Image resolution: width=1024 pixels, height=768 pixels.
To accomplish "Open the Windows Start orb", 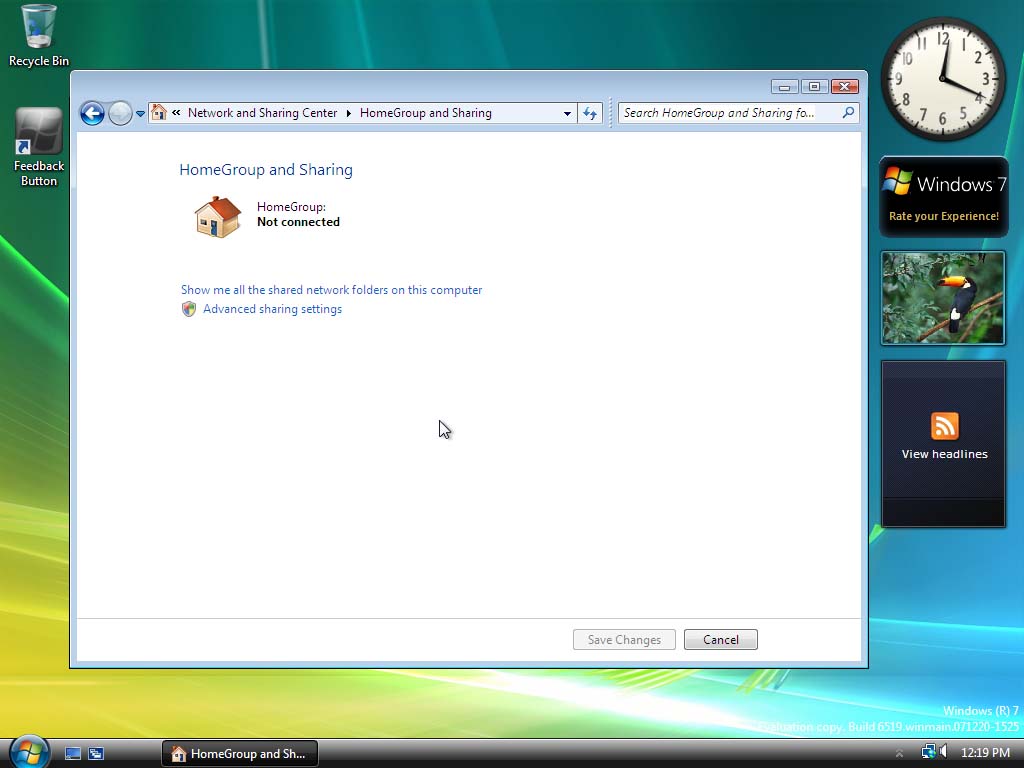I will [29, 751].
